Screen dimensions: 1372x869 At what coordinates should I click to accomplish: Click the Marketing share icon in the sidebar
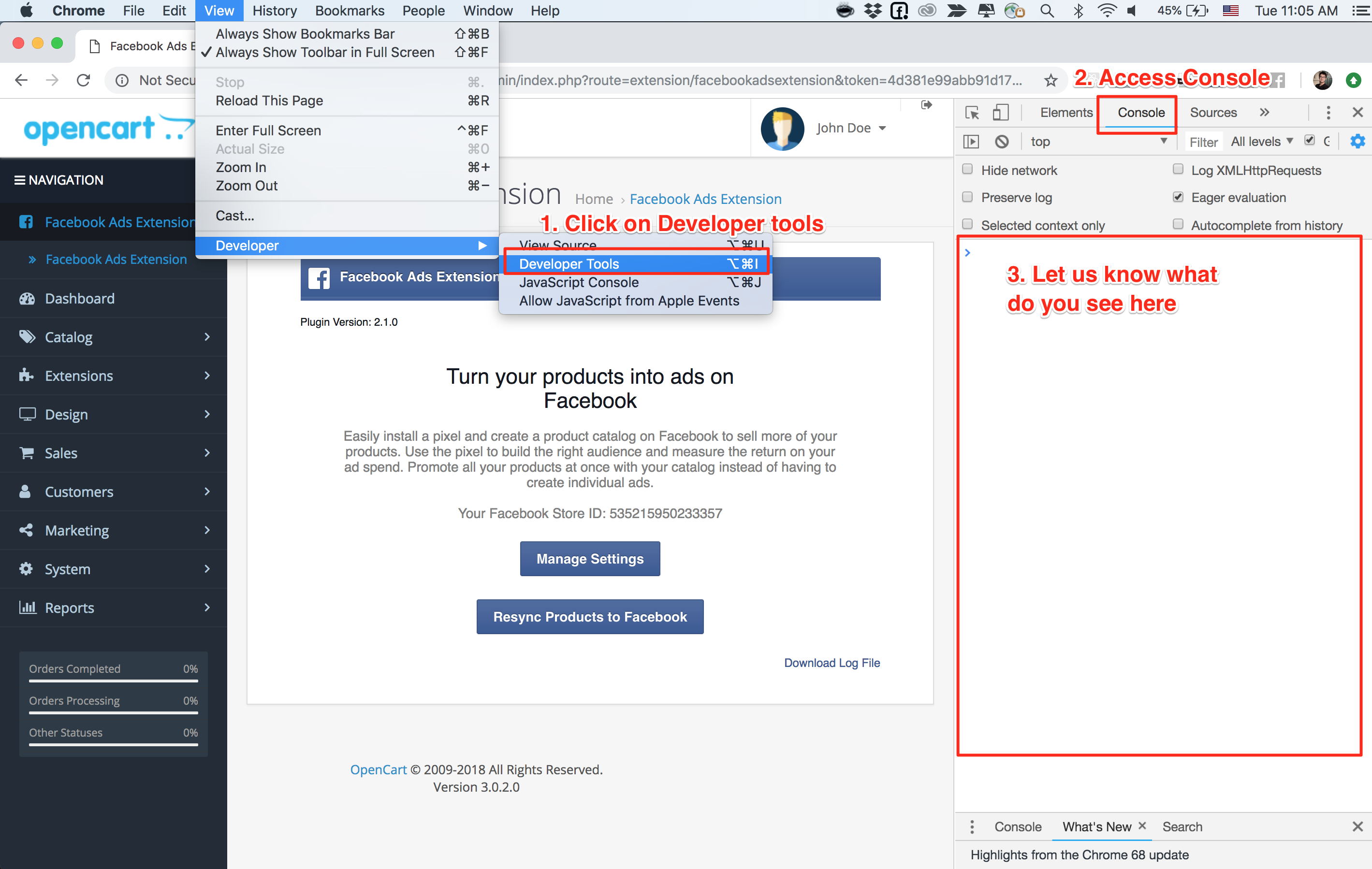point(27,530)
